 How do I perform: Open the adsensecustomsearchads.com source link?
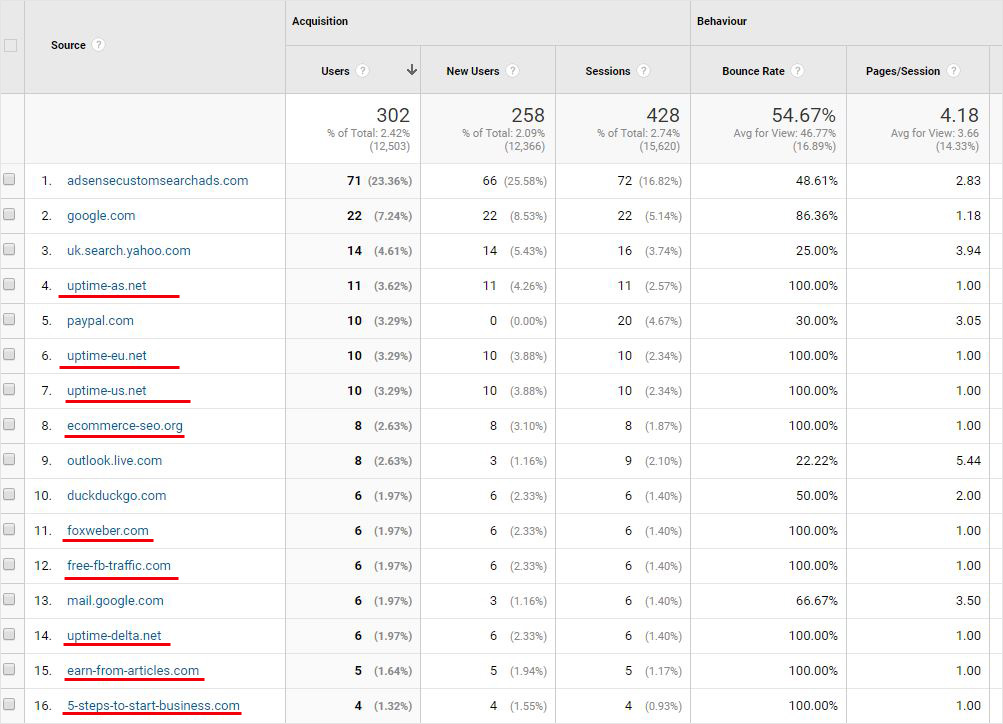click(157, 180)
